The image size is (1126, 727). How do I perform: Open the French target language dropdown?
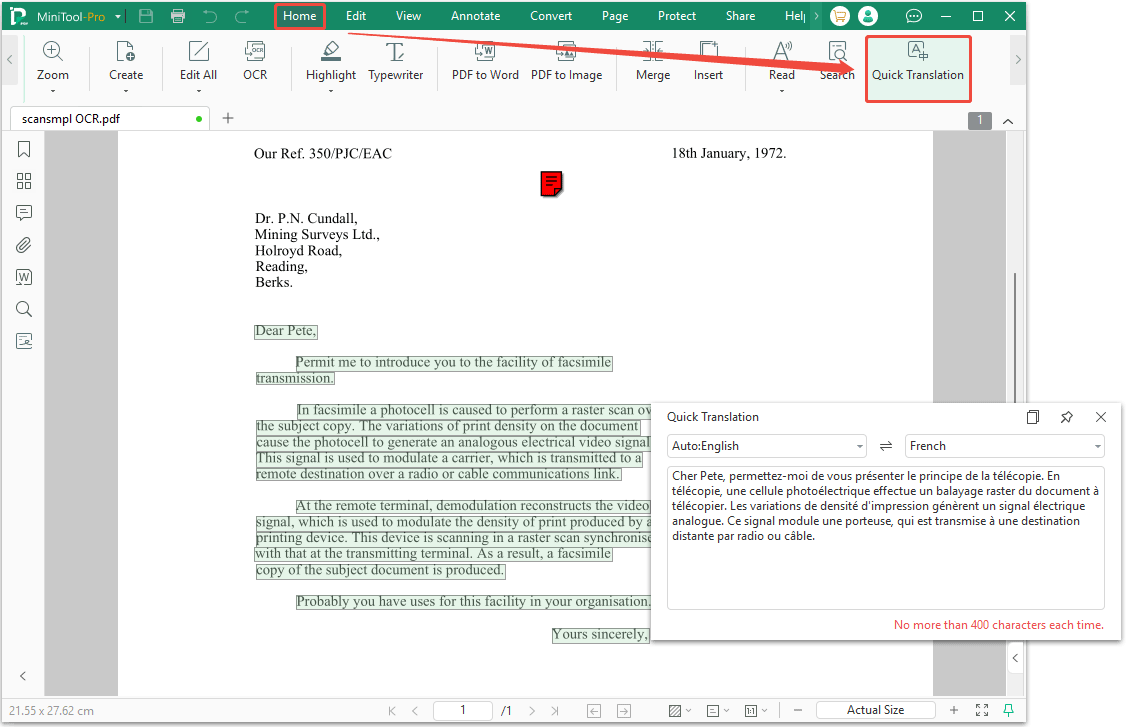1096,445
